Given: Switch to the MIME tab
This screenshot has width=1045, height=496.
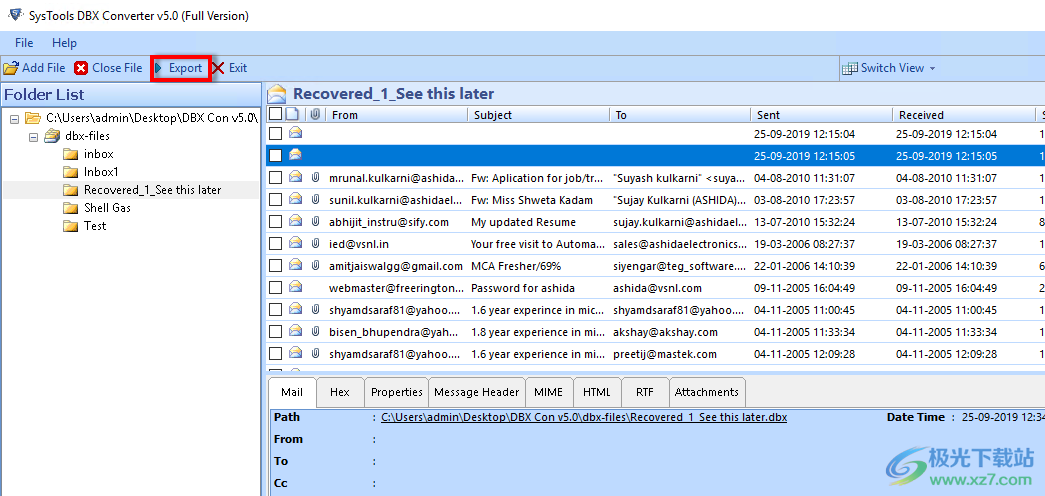Looking at the screenshot, I should tap(548, 392).
